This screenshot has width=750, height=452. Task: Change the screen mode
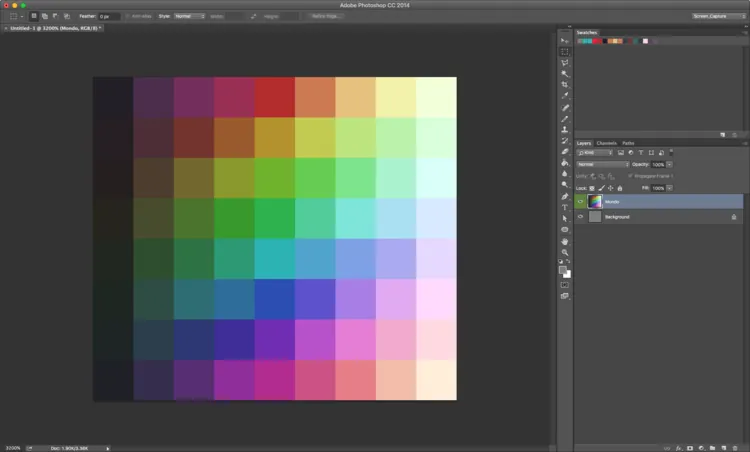(565, 296)
